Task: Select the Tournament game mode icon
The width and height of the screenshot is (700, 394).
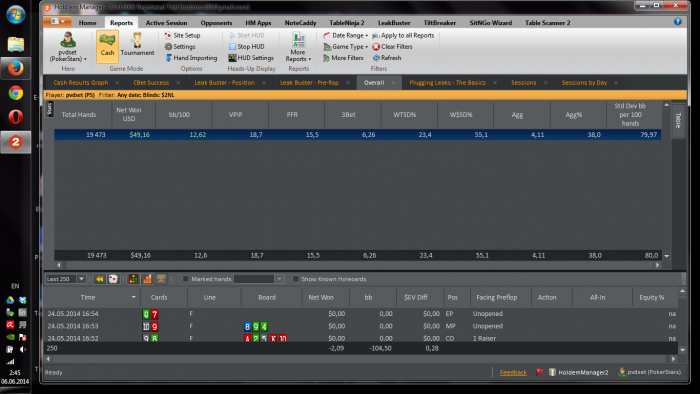Action: pos(137,45)
